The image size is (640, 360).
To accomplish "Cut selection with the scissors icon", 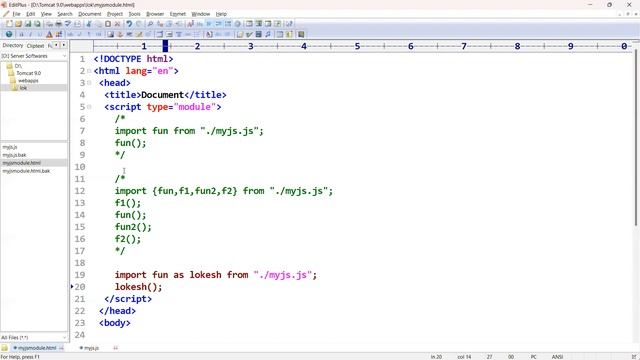I will point(89,24).
